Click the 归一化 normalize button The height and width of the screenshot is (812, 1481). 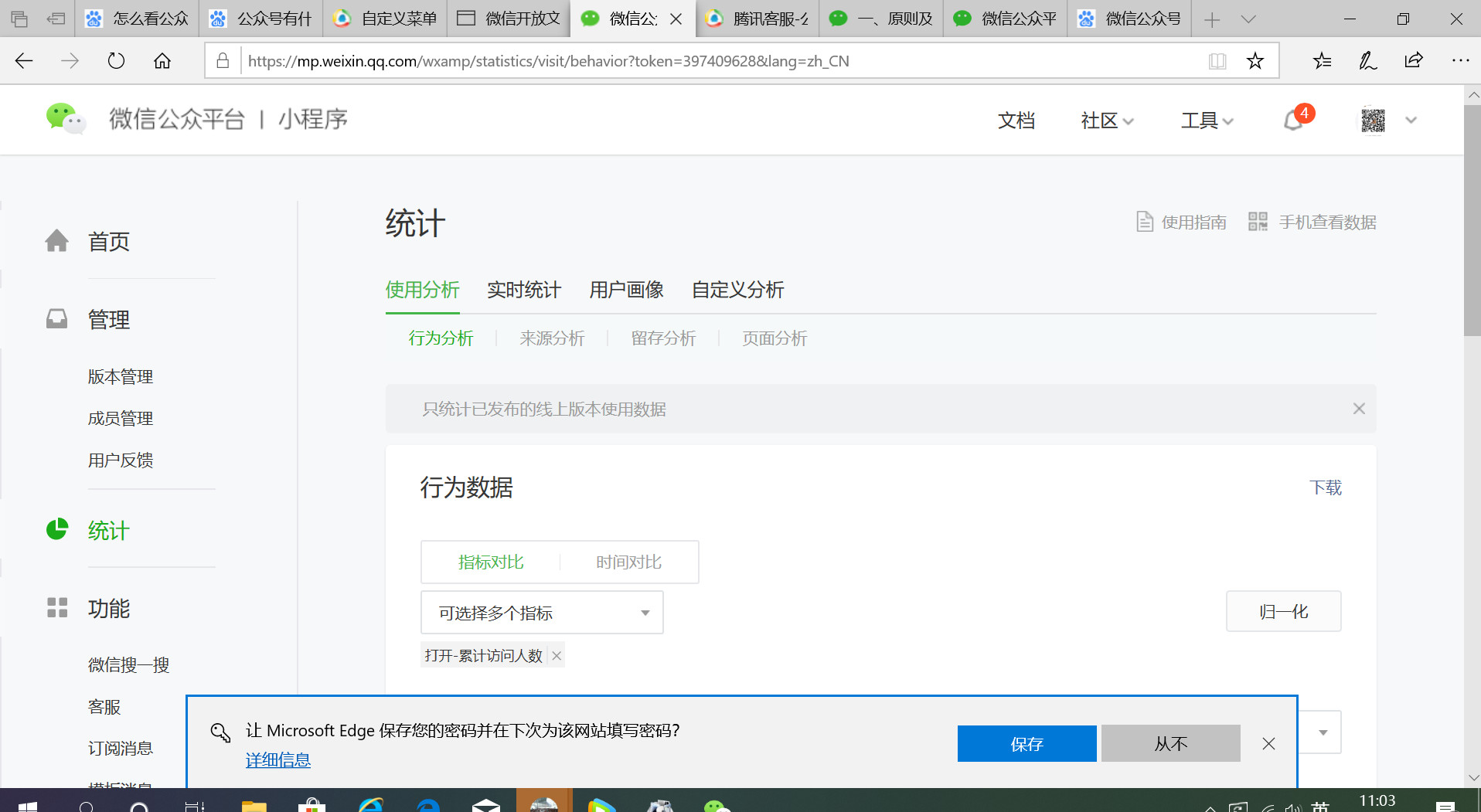tap(1283, 611)
